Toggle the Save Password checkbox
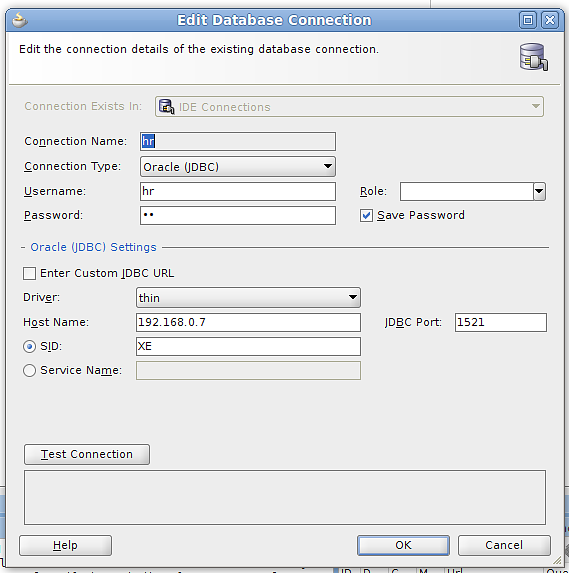 pos(366,216)
